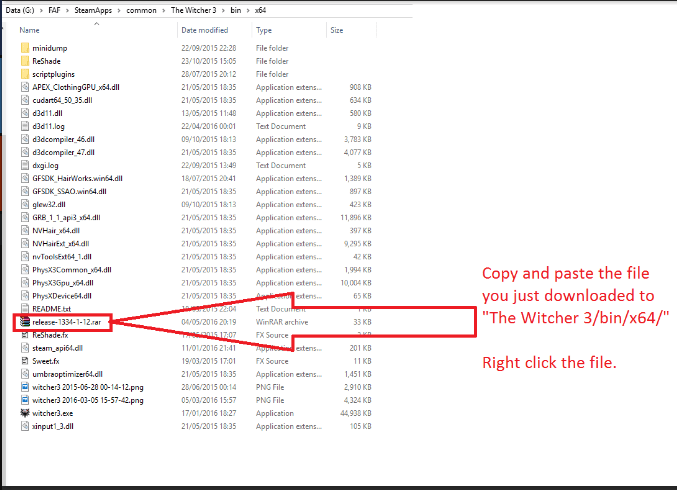Click the GFSDK_SSAO.win64.dll file icon
Image resolution: width=677 pixels, height=490 pixels.
pos(25,191)
